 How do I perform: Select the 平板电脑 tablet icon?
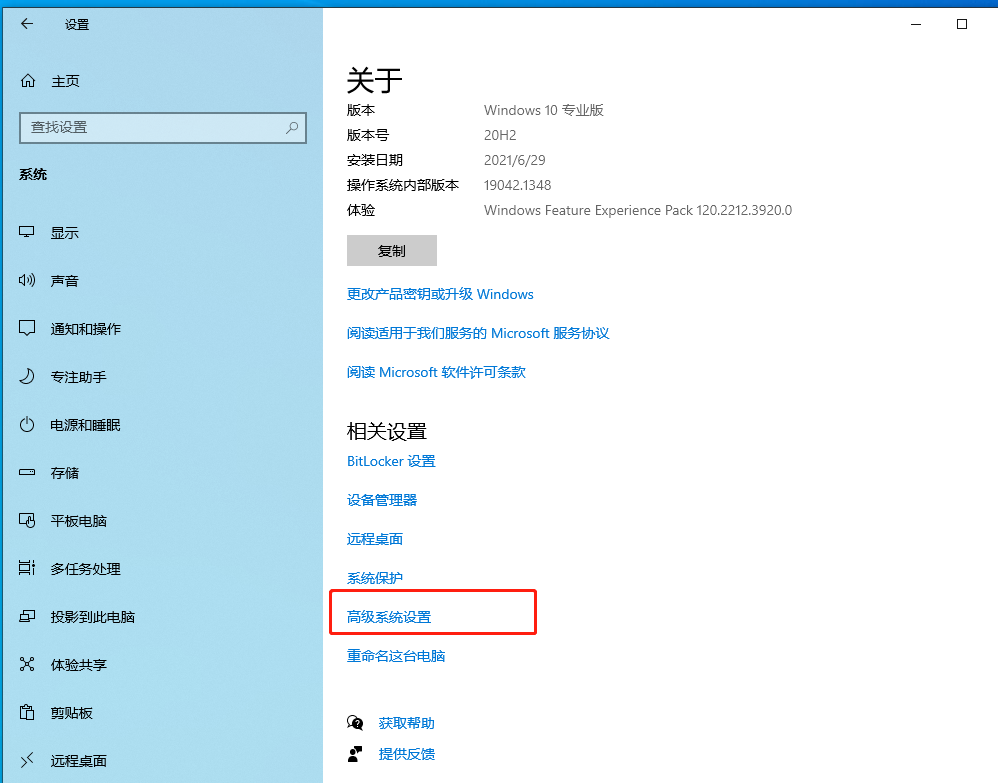27,521
